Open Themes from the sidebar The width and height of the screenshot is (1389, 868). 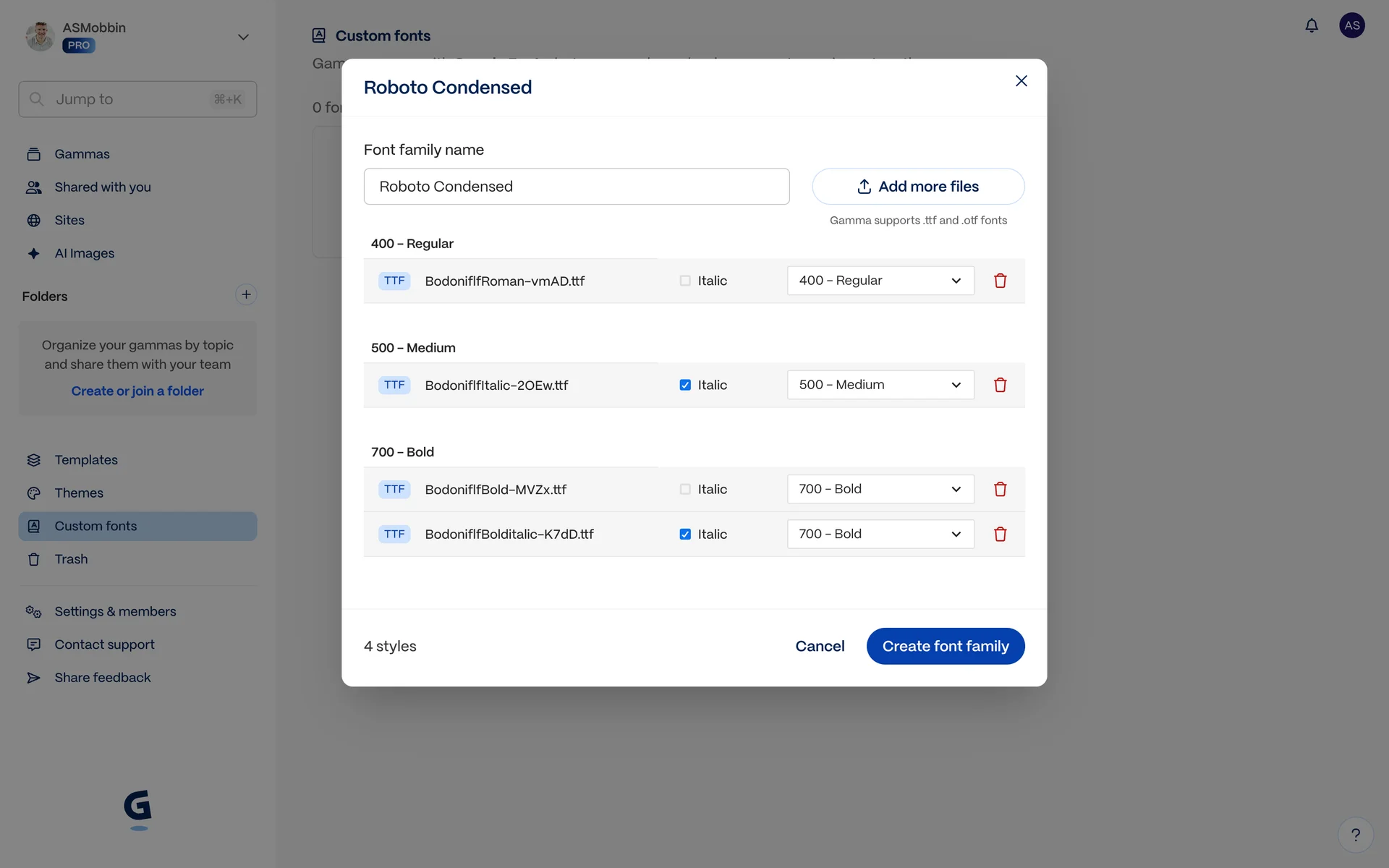(x=79, y=493)
